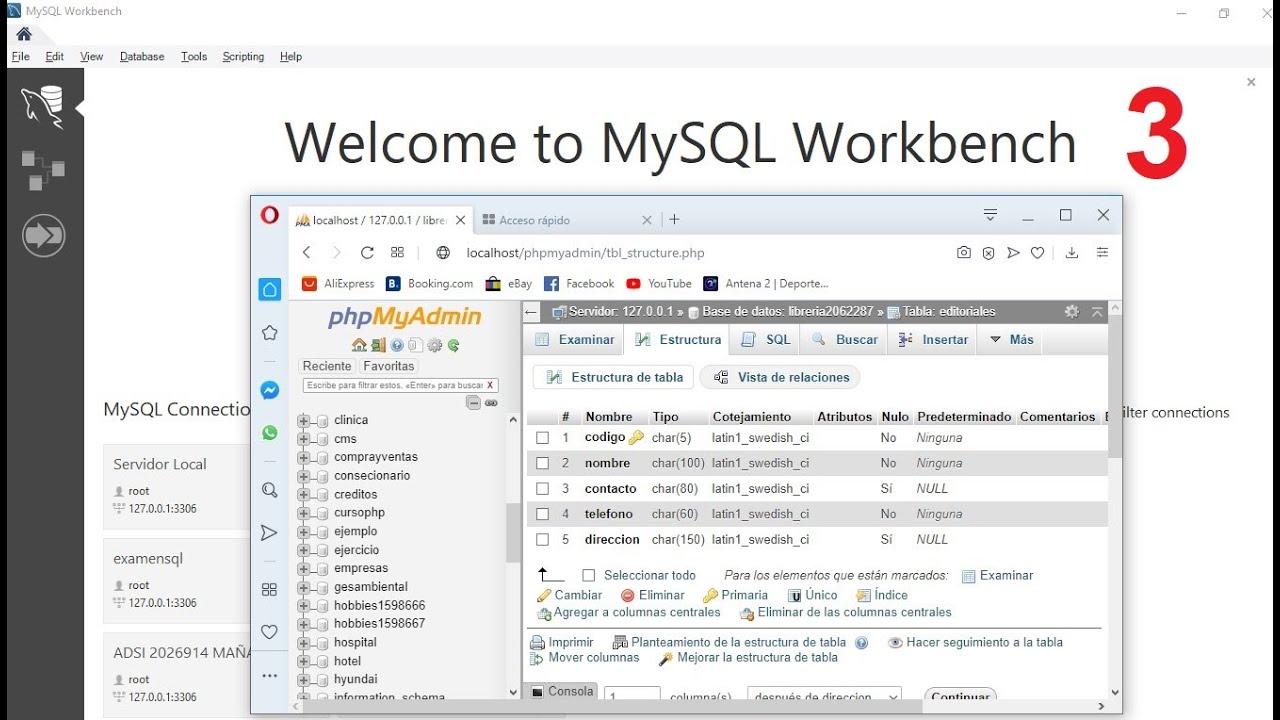Open the Facebook bookmark
The height and width of the screenshot is (720, 1280).
579,284
